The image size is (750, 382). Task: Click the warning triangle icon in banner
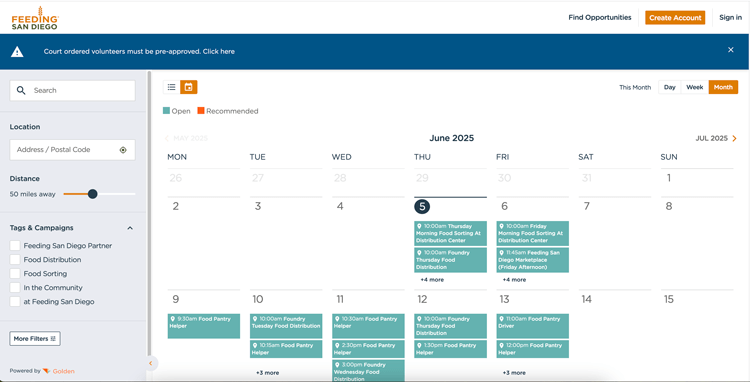17,52
